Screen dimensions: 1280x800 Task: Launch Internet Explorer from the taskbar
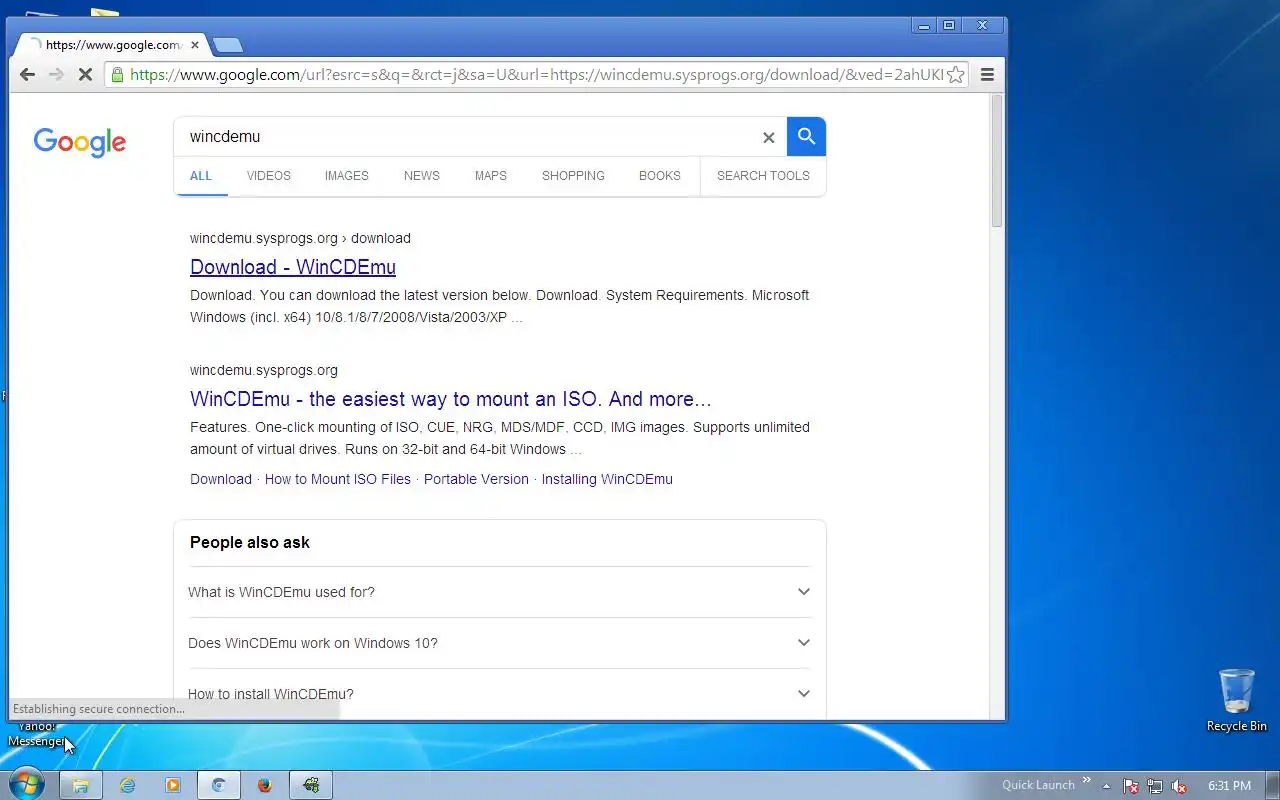click(127, 785)
